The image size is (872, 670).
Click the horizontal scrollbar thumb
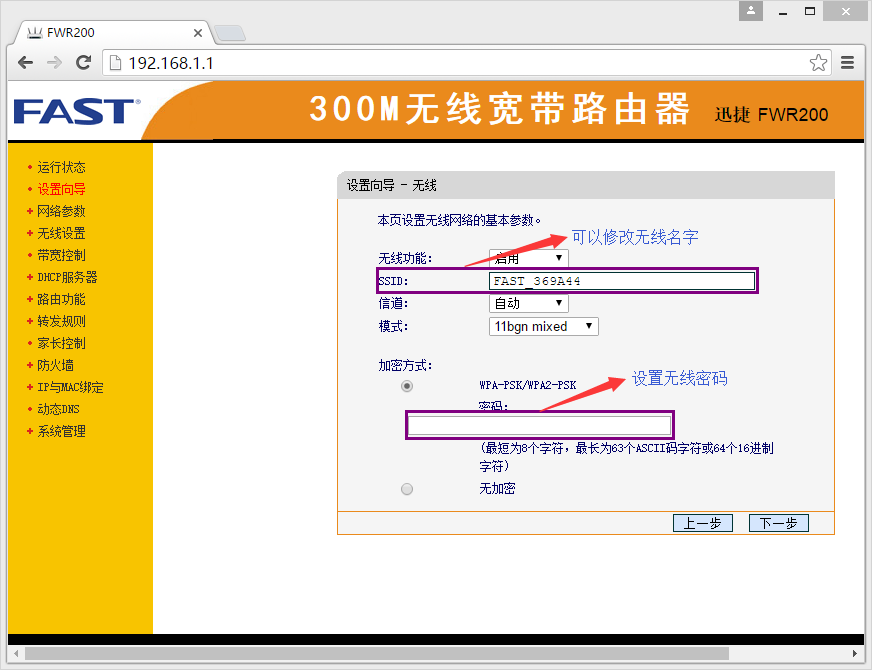pyautogui.click(x=376, y=653)
